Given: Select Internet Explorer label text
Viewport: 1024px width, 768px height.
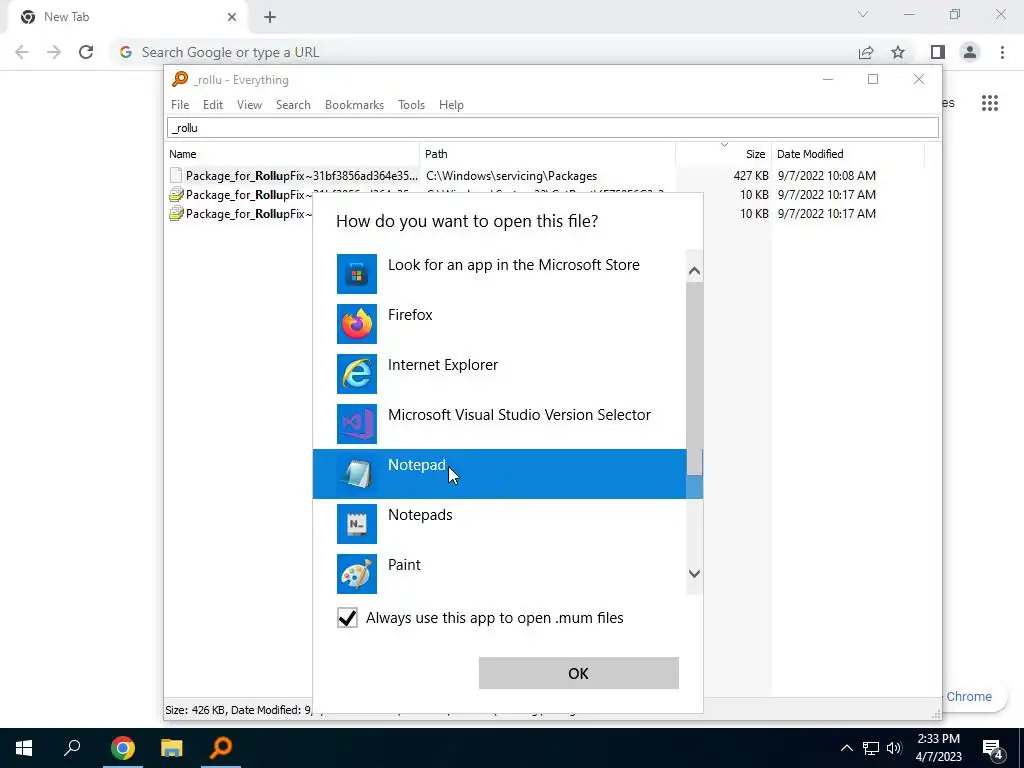Looking at the screenshot, I should click(443, 365).
